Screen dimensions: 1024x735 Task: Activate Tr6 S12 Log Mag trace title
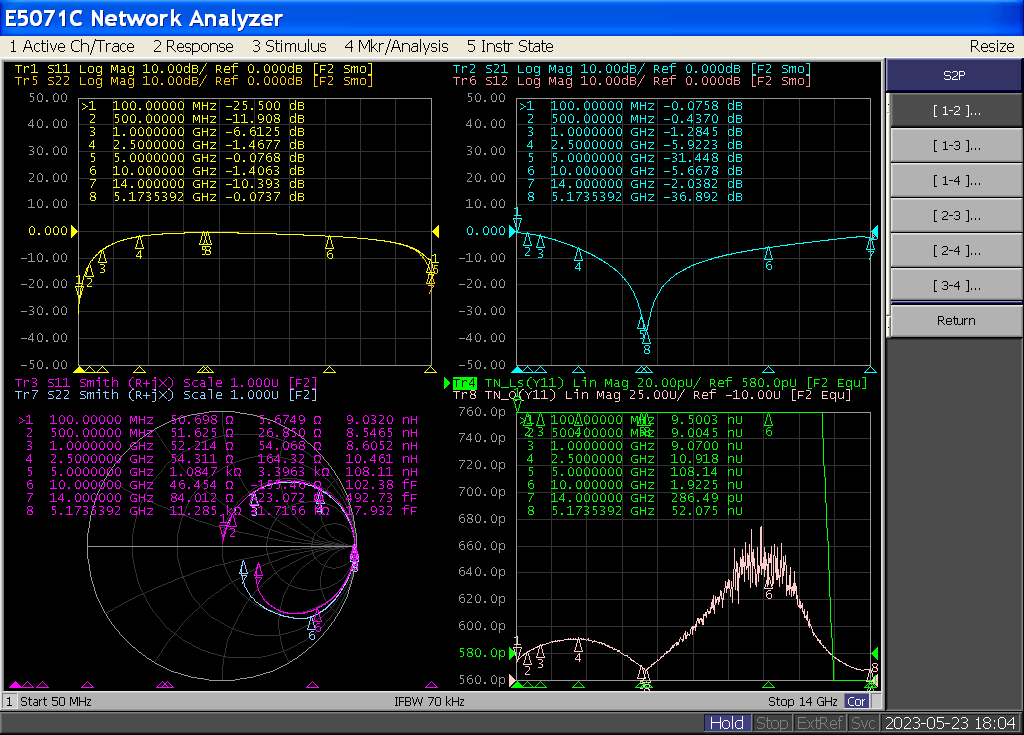point(632,81)
